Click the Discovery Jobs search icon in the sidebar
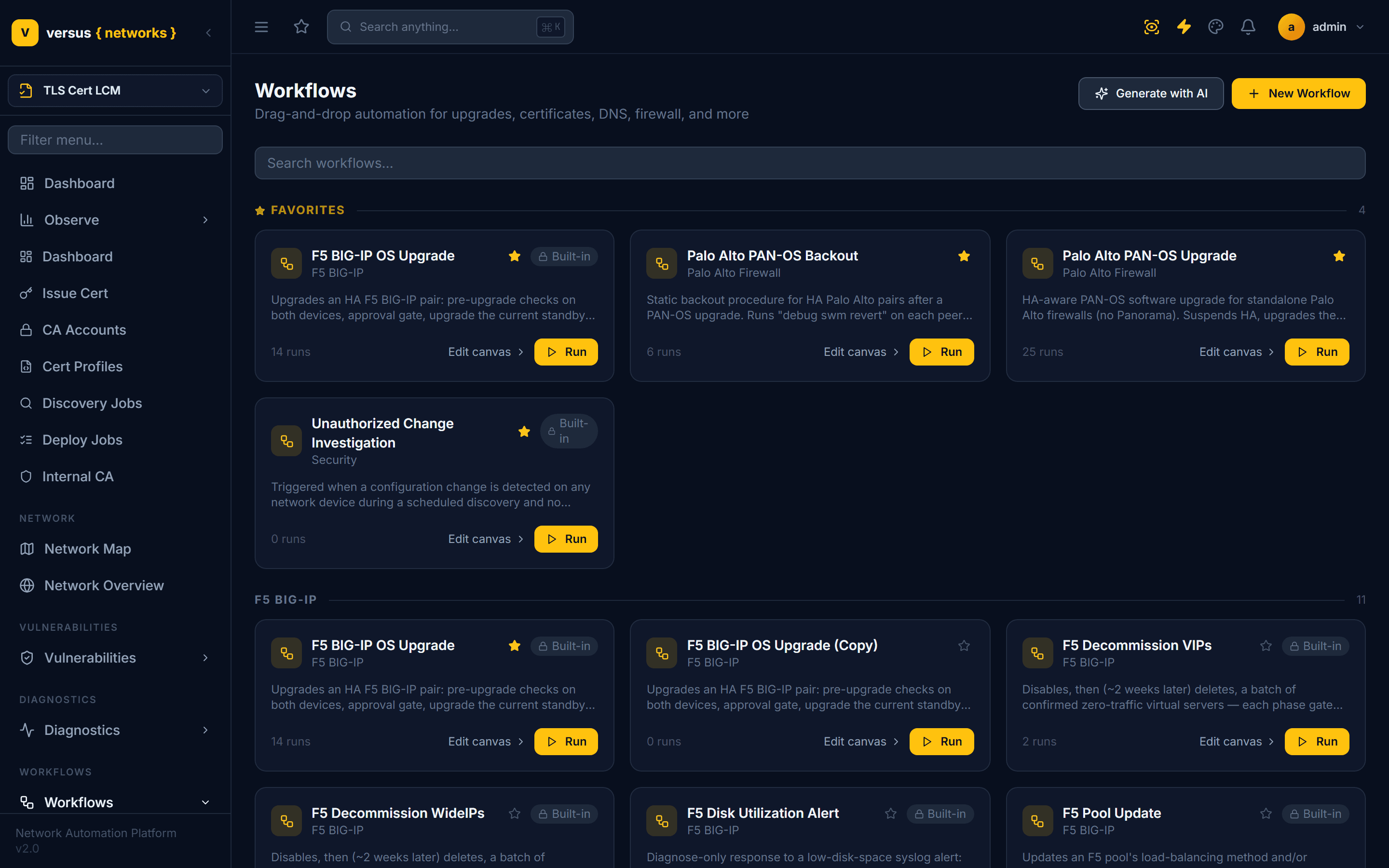This screenshot has width=1389, height=868. (x=26, y=403)
